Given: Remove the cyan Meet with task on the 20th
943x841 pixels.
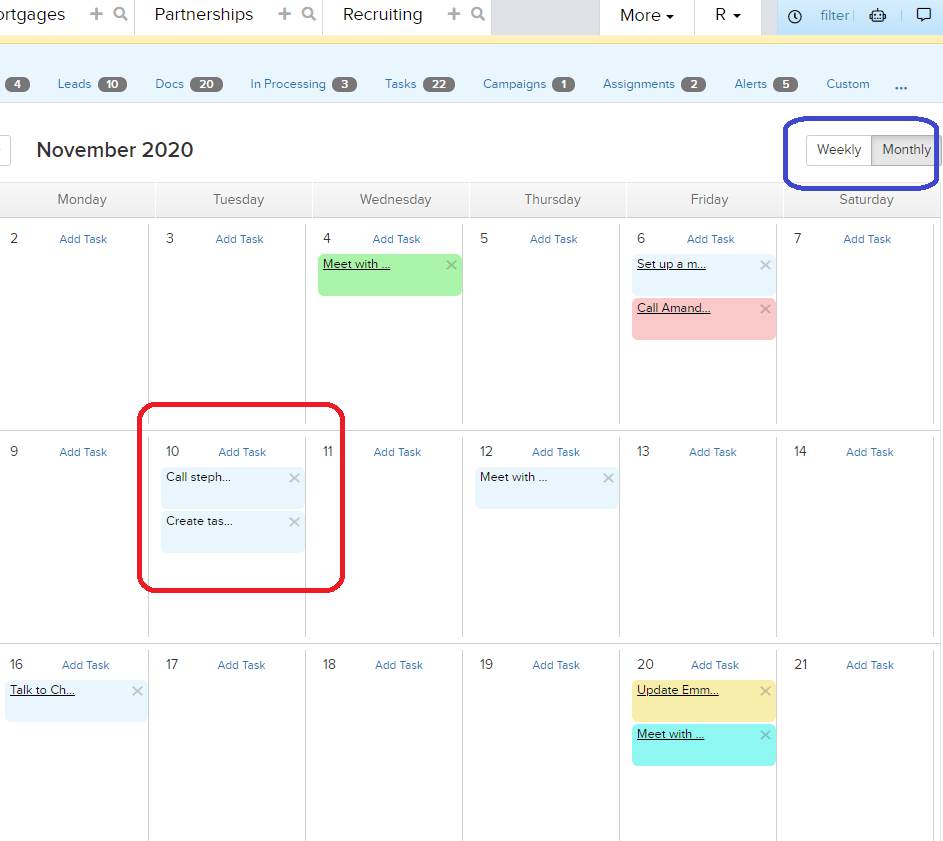Looking at the screenshot, I should pos(766,735).
